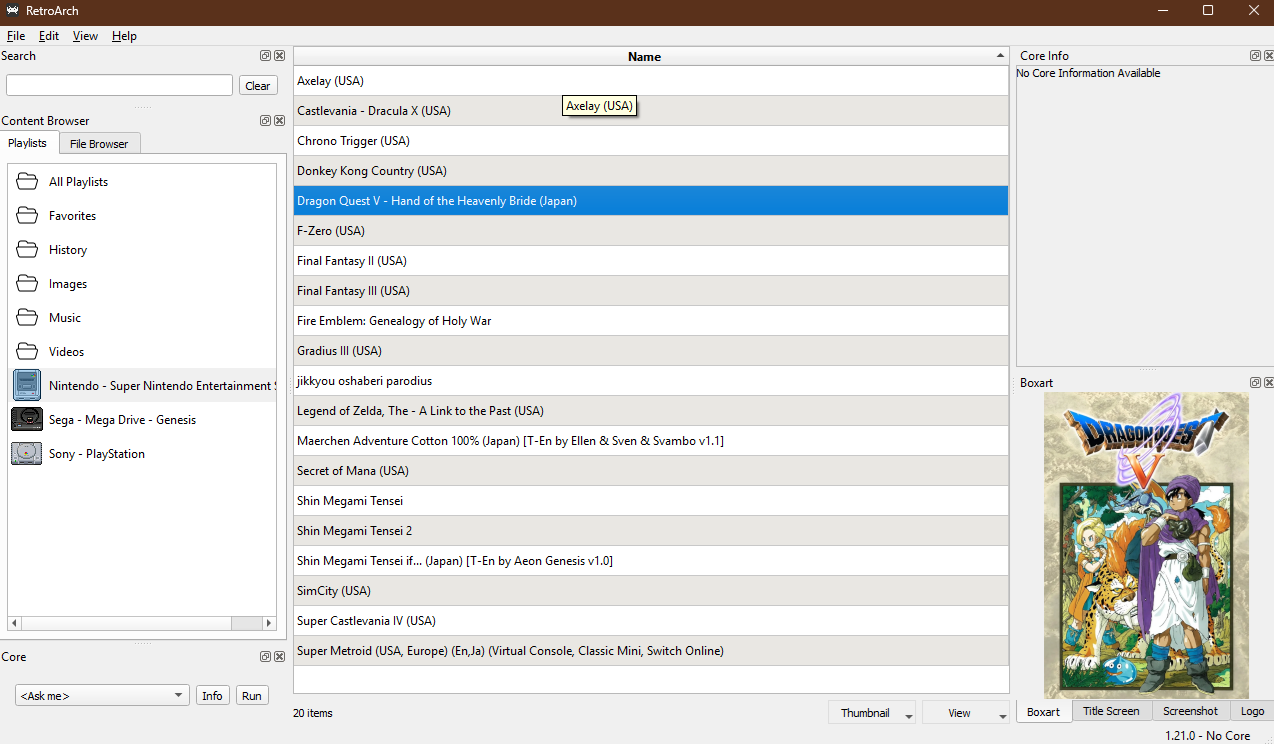Viewport: 1274px width, 744px height.
Task: Open the View dropdown button below list
Action: tap(966, 713)
